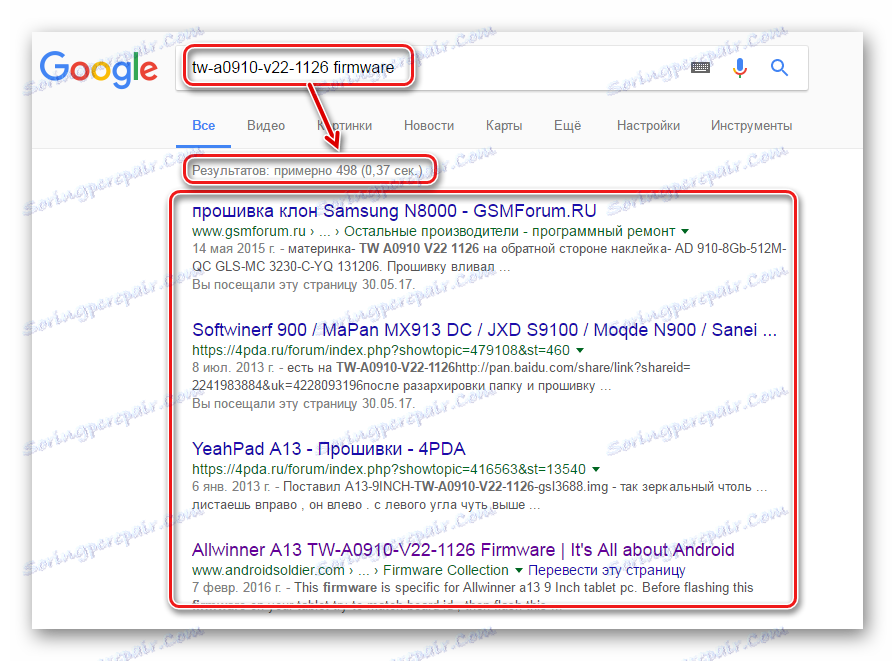The height and width of the screenshot is (661, 895).
Task: Open прошивка клон Samsung N8000 result
Action: (x=394, y=211)
